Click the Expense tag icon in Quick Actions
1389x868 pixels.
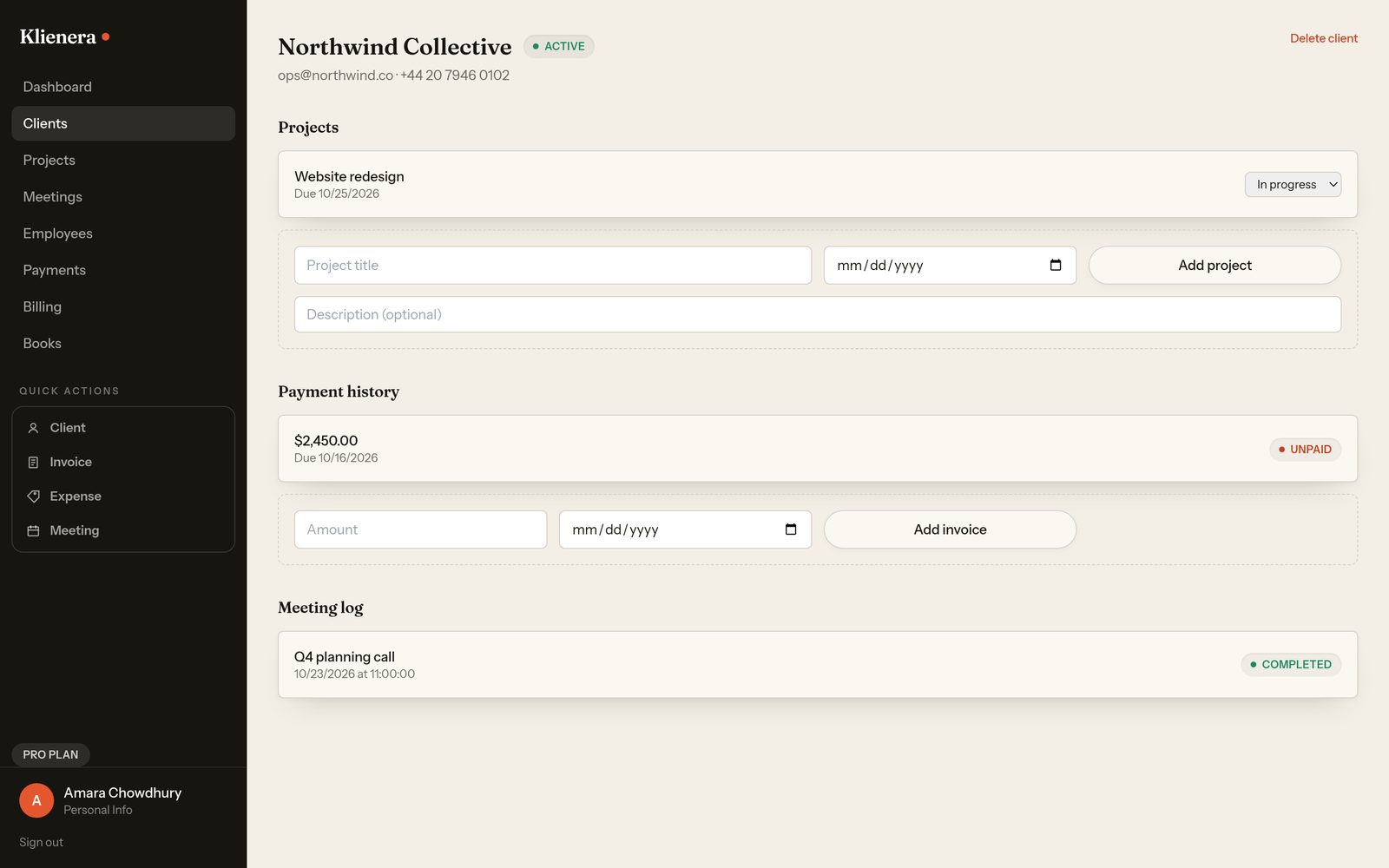[x=33, y=496]
